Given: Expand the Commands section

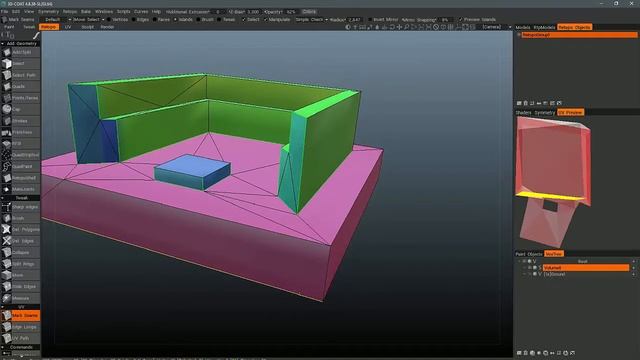Looking at the screenshot, I should [x=20, y=347].
